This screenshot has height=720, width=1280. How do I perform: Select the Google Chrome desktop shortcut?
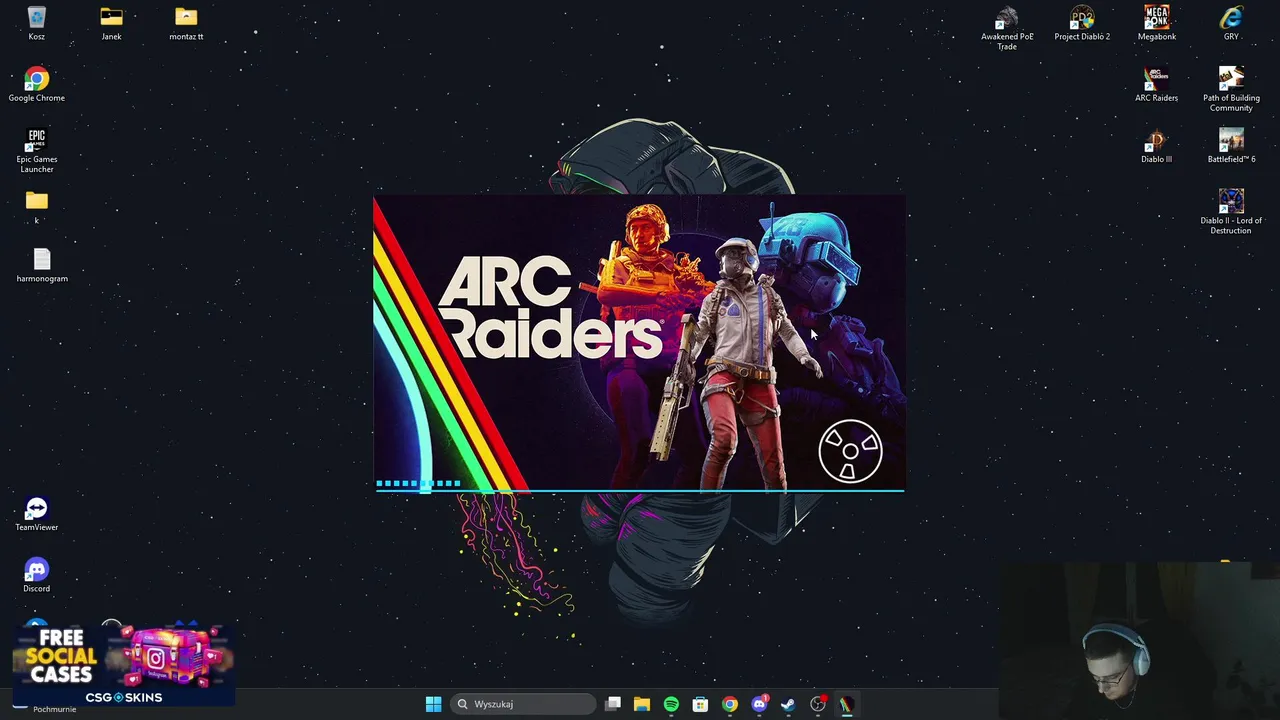(x=36, y=84)
